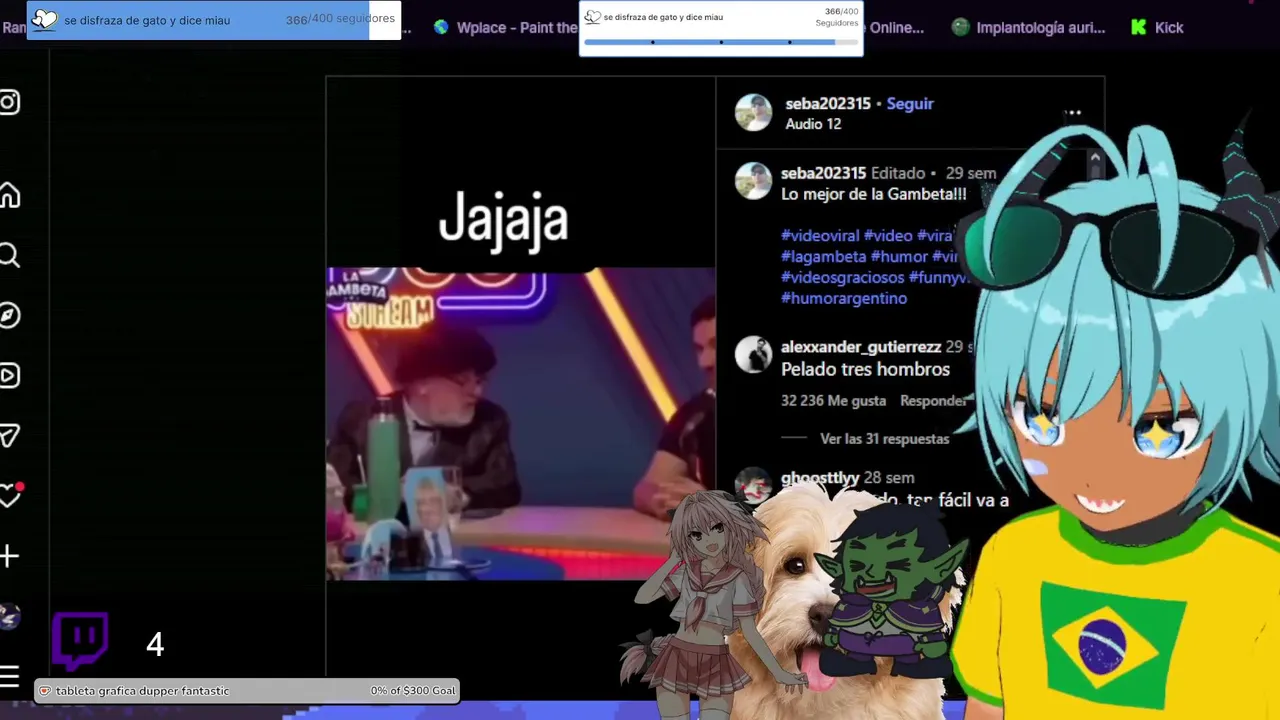Screen dimensions: 1280x720
Task: Open hashtag #videoviral
Action: tap(820, 236)
